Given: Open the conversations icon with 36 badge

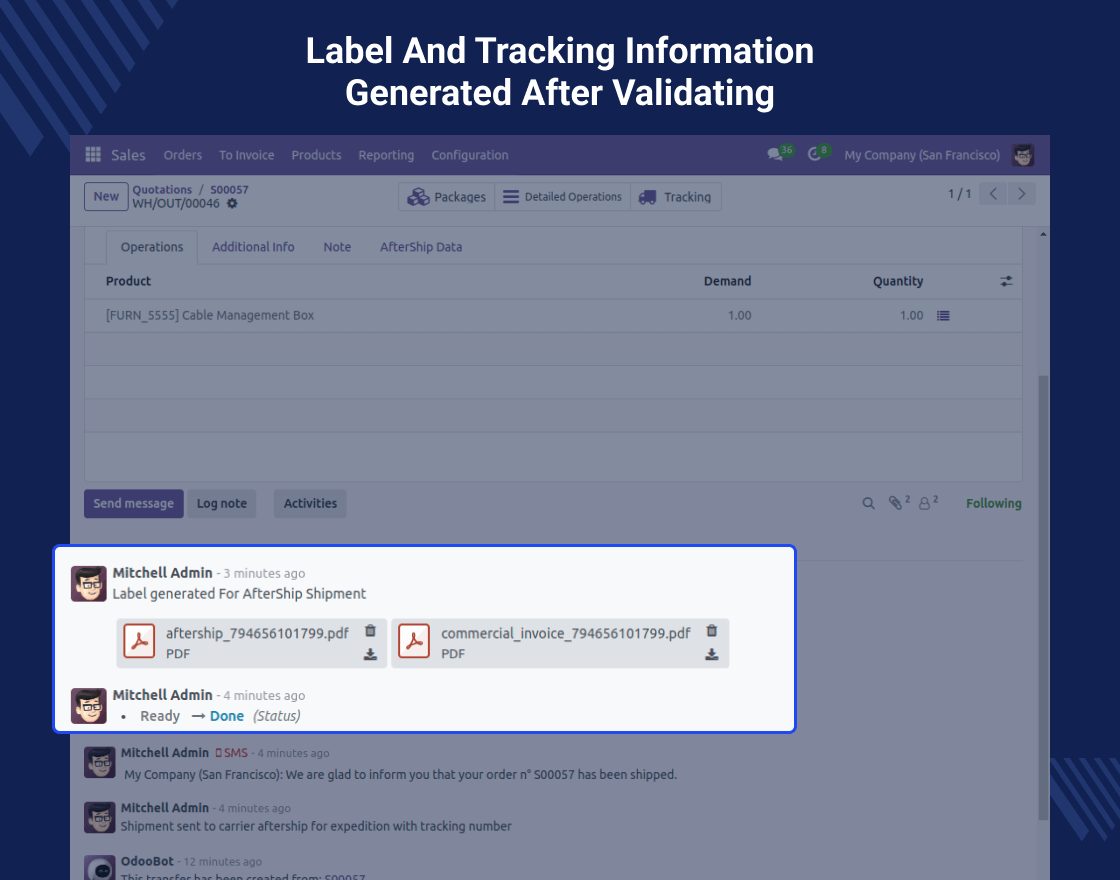Looking at the screenshot, I should click(775, 154).
